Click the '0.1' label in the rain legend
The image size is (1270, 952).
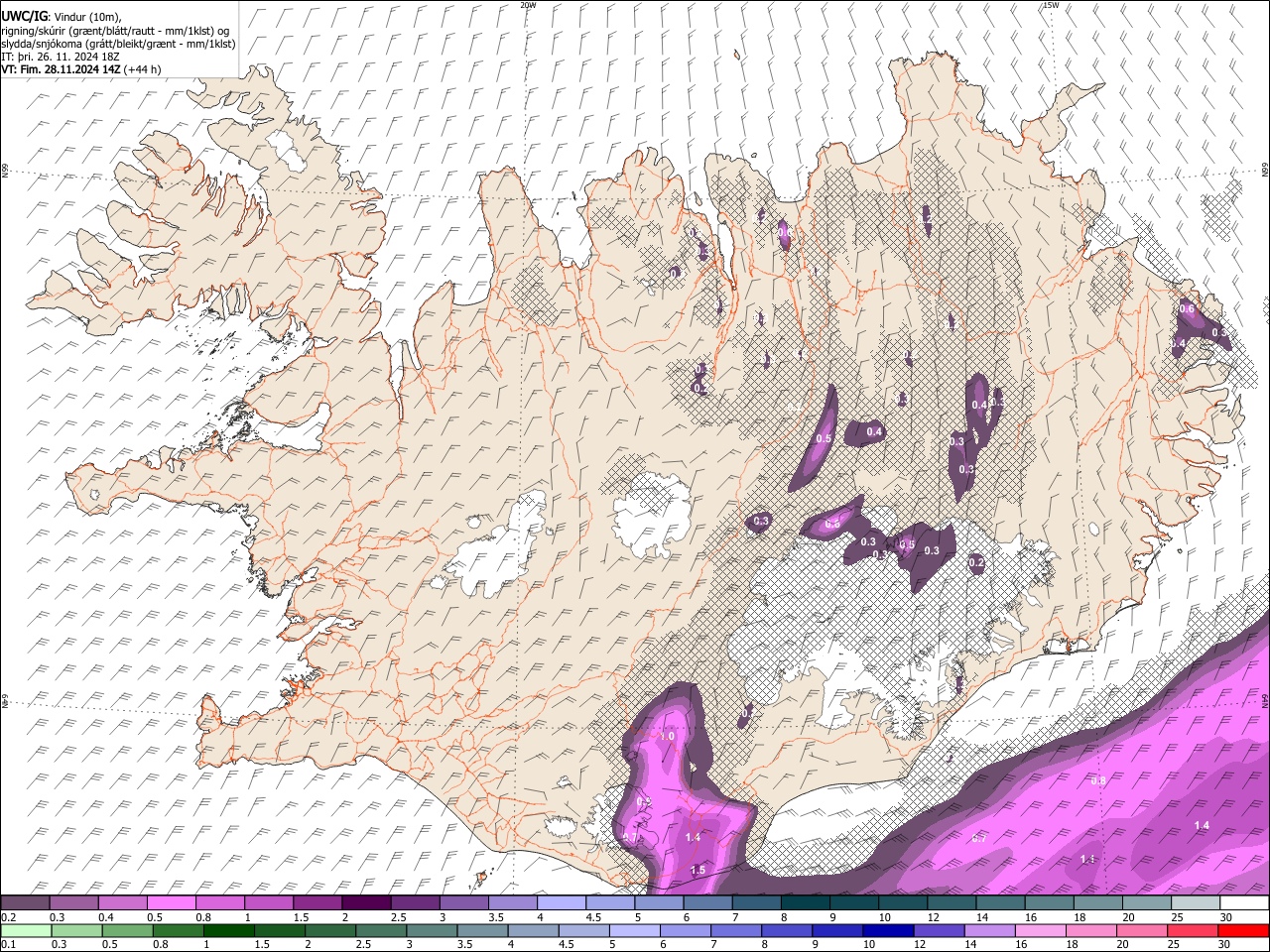click(8, 945)
